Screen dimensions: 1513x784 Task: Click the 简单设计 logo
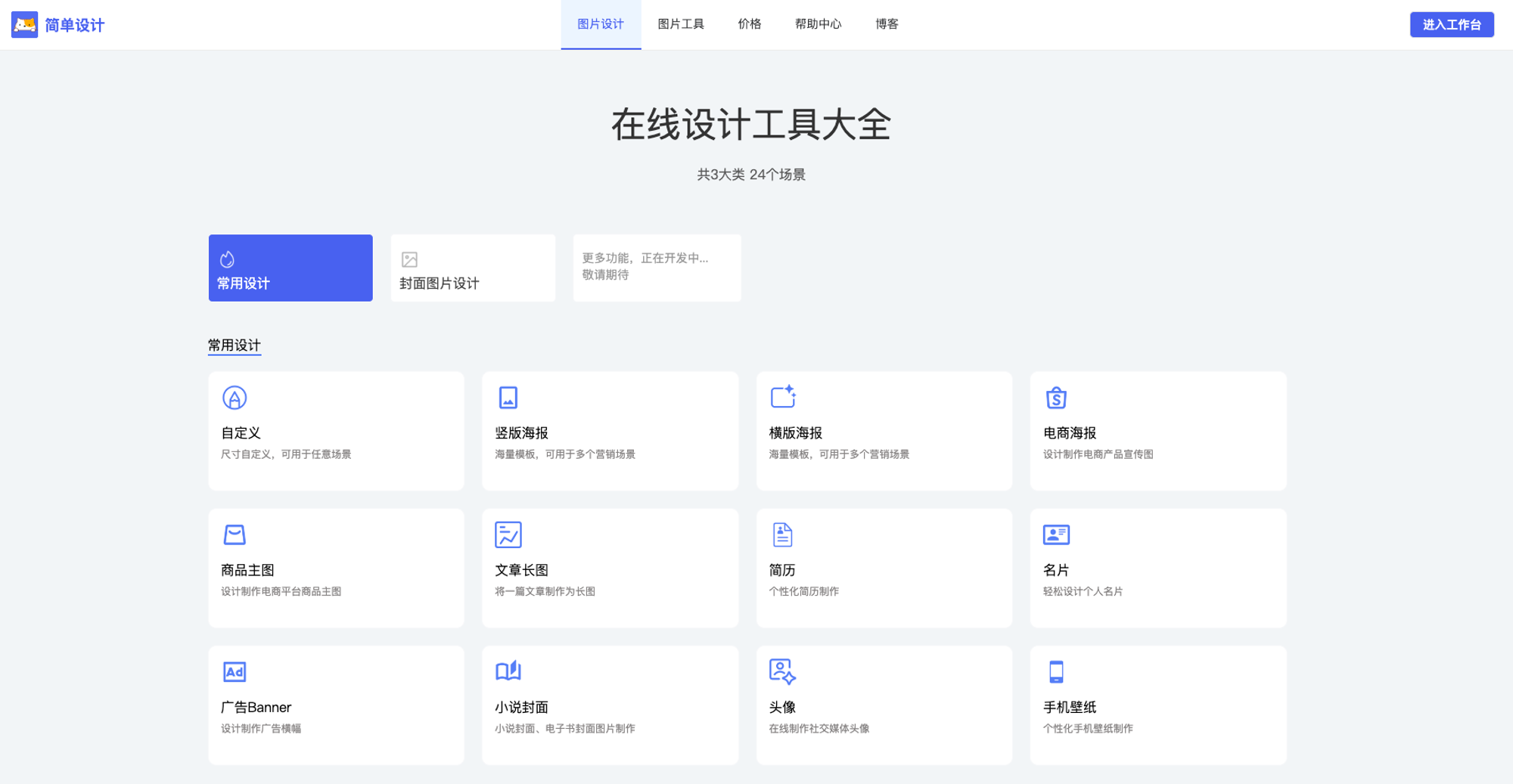tap(58, 25)
